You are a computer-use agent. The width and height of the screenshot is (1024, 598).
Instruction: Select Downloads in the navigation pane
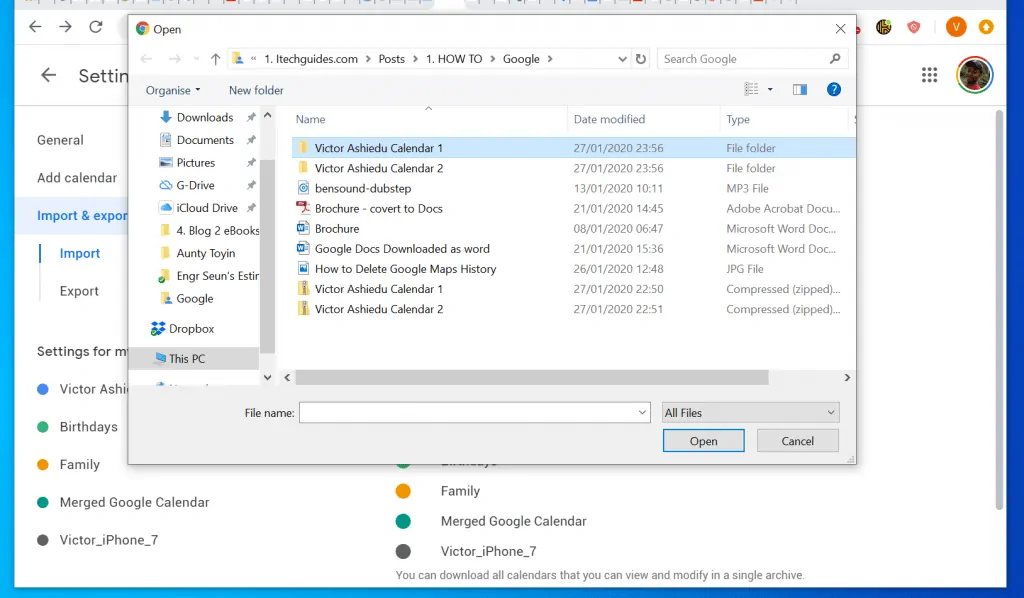pos(204,118)
